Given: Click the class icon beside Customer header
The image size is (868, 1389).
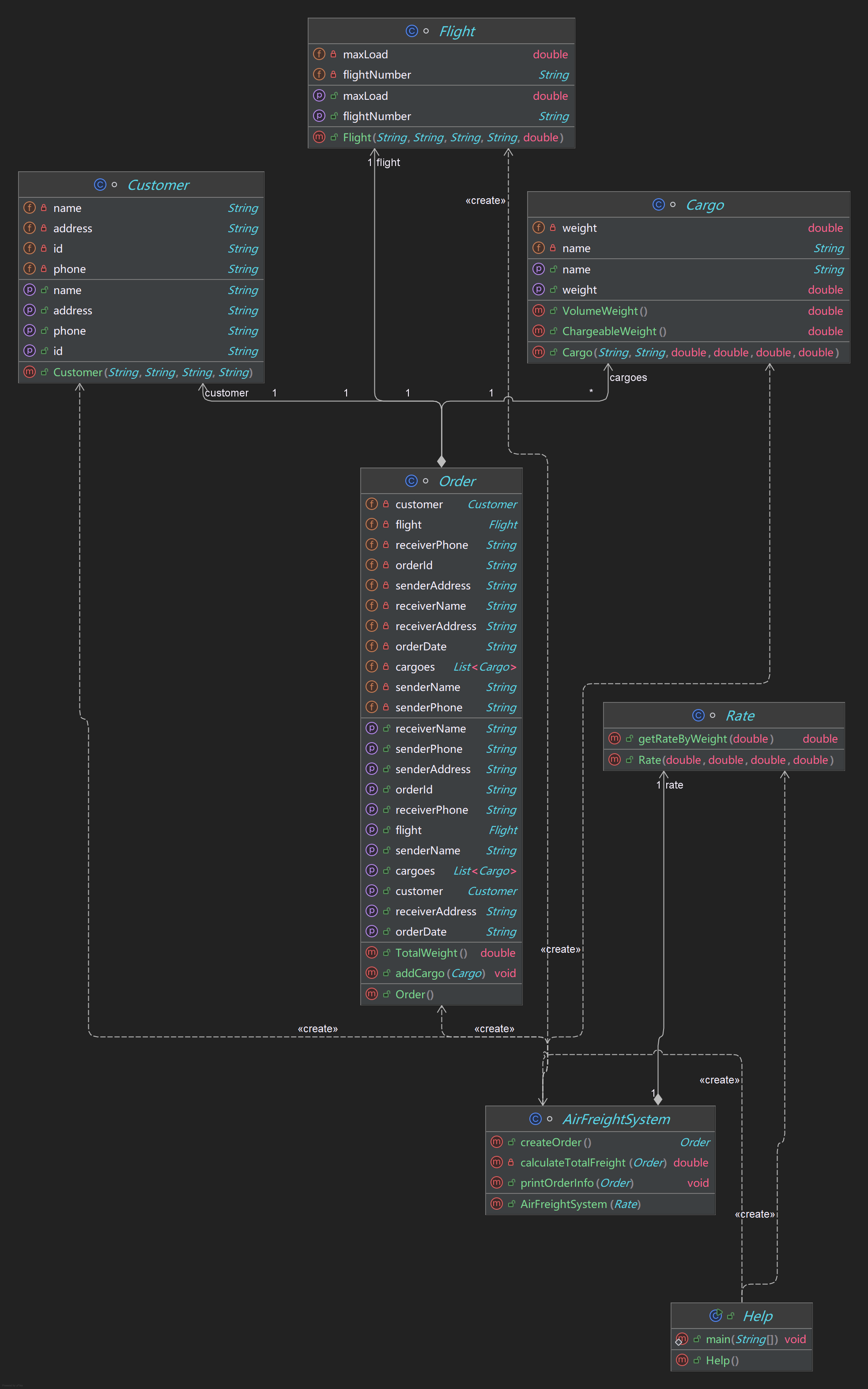Looking at the screenshot, I should [100, 185].
